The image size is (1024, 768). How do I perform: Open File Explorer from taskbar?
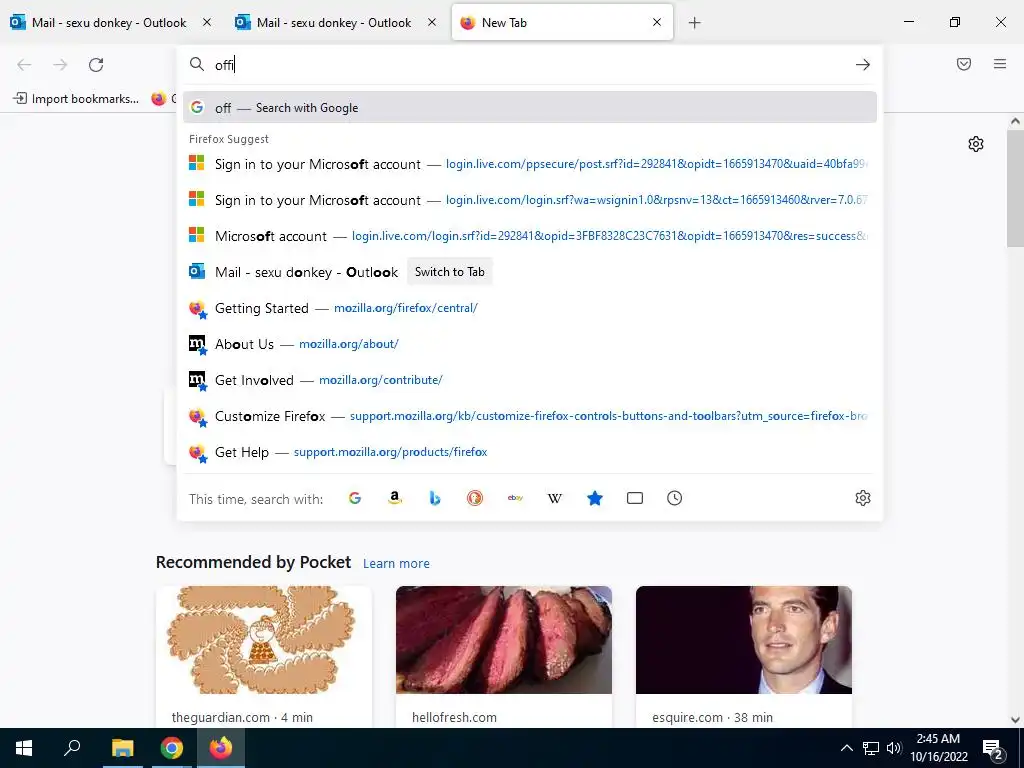(x=122, y=748)
